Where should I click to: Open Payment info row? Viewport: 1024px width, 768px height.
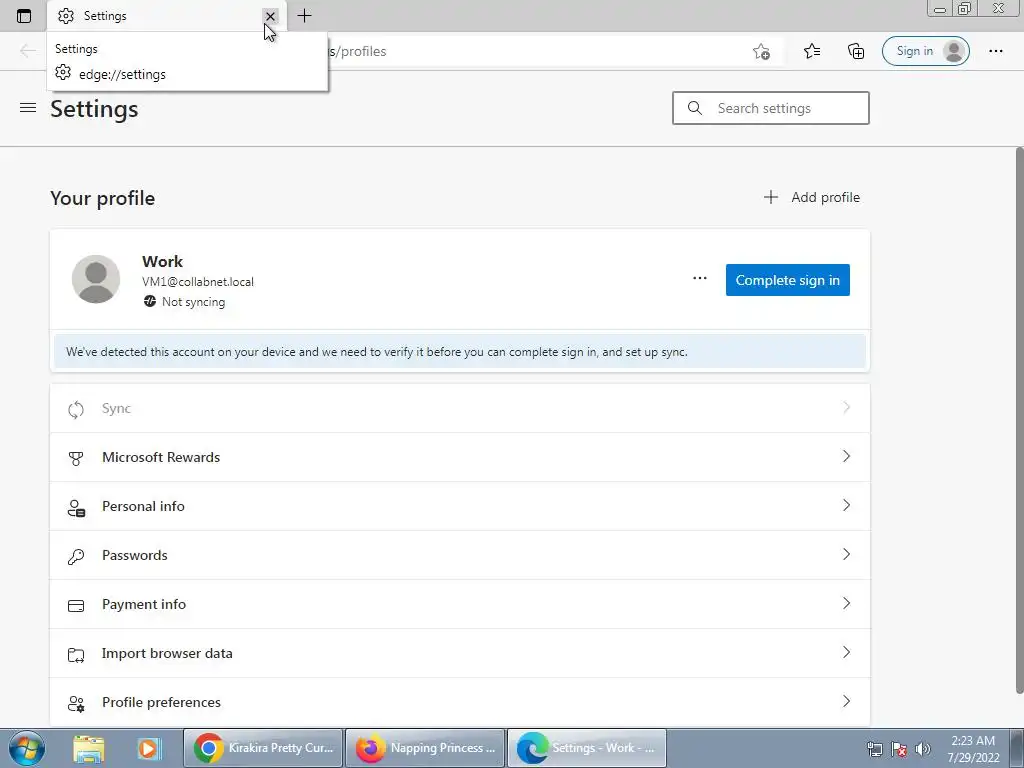460,604
